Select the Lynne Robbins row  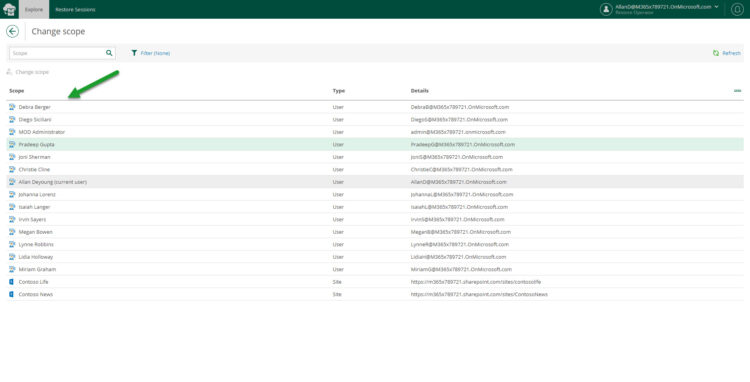tap(375, 244)
